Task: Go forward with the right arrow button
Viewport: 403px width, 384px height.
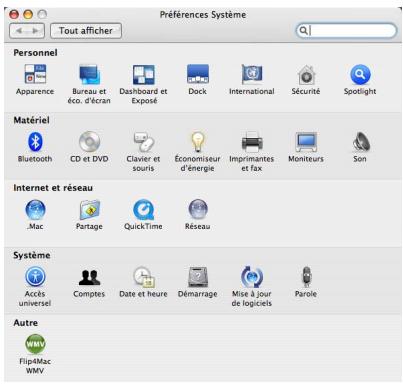Action: coord(36,31)
